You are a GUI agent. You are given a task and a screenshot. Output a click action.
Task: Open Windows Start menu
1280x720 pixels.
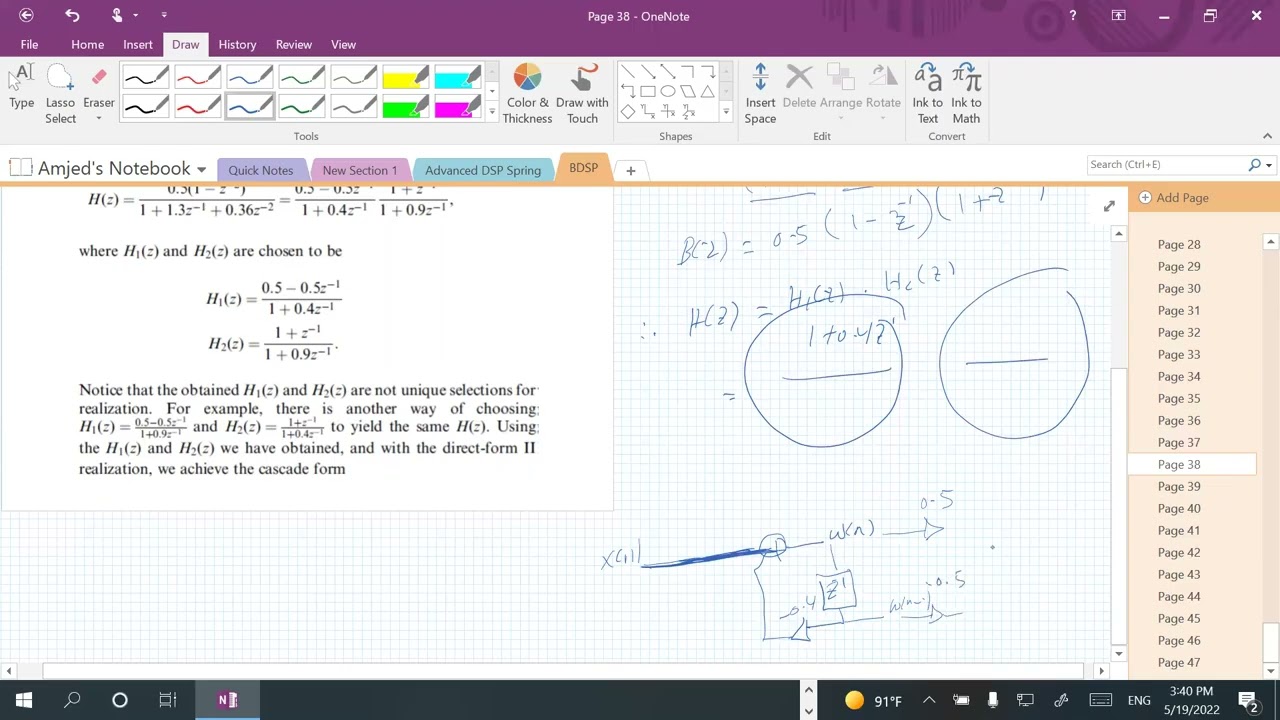click(24, 700)
